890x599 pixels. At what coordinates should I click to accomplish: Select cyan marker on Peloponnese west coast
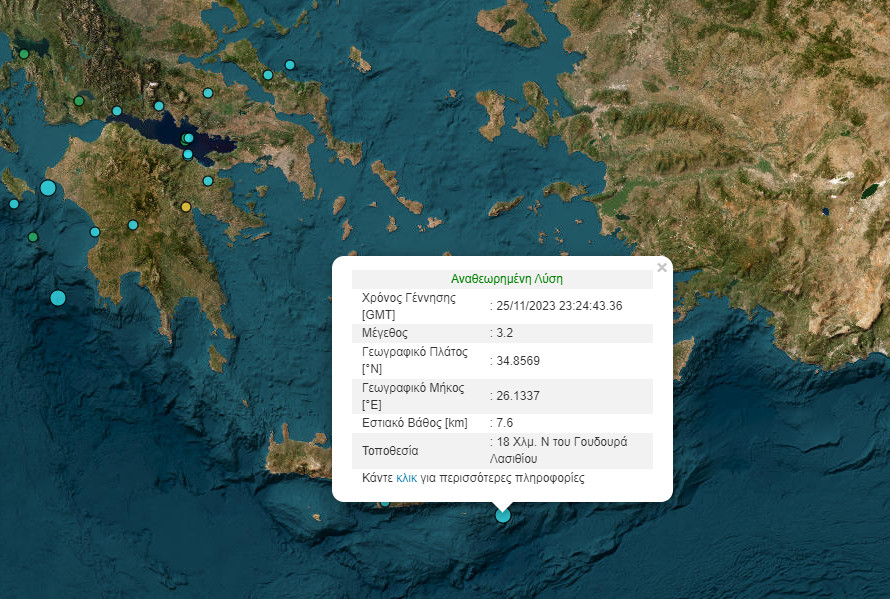tap(95, 232)
